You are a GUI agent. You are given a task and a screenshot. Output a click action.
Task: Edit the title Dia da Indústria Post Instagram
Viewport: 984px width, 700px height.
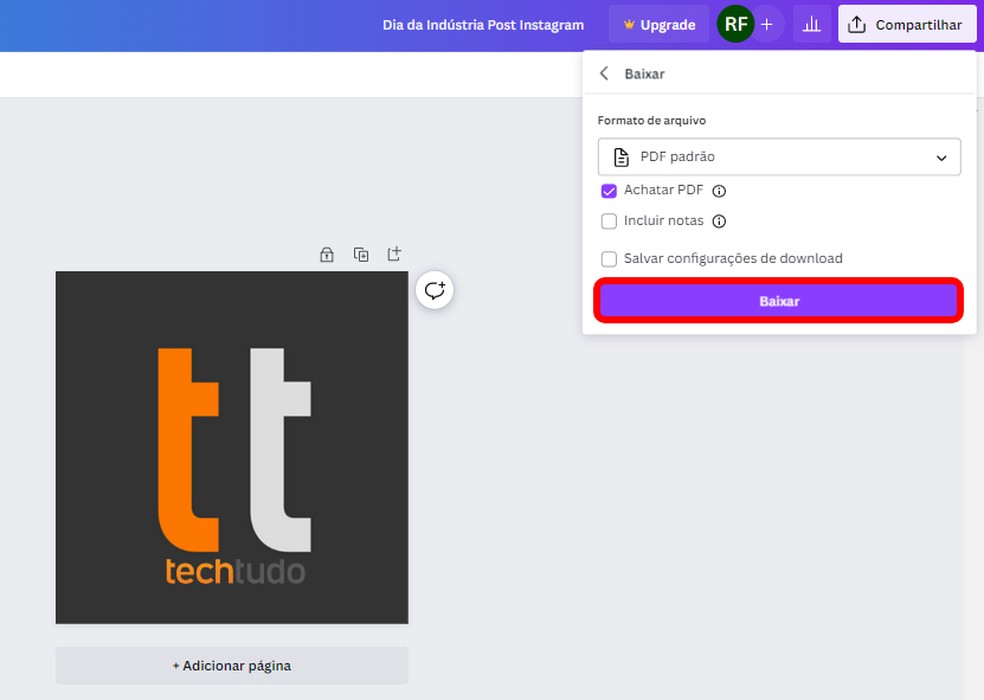(x=483, y=25)
